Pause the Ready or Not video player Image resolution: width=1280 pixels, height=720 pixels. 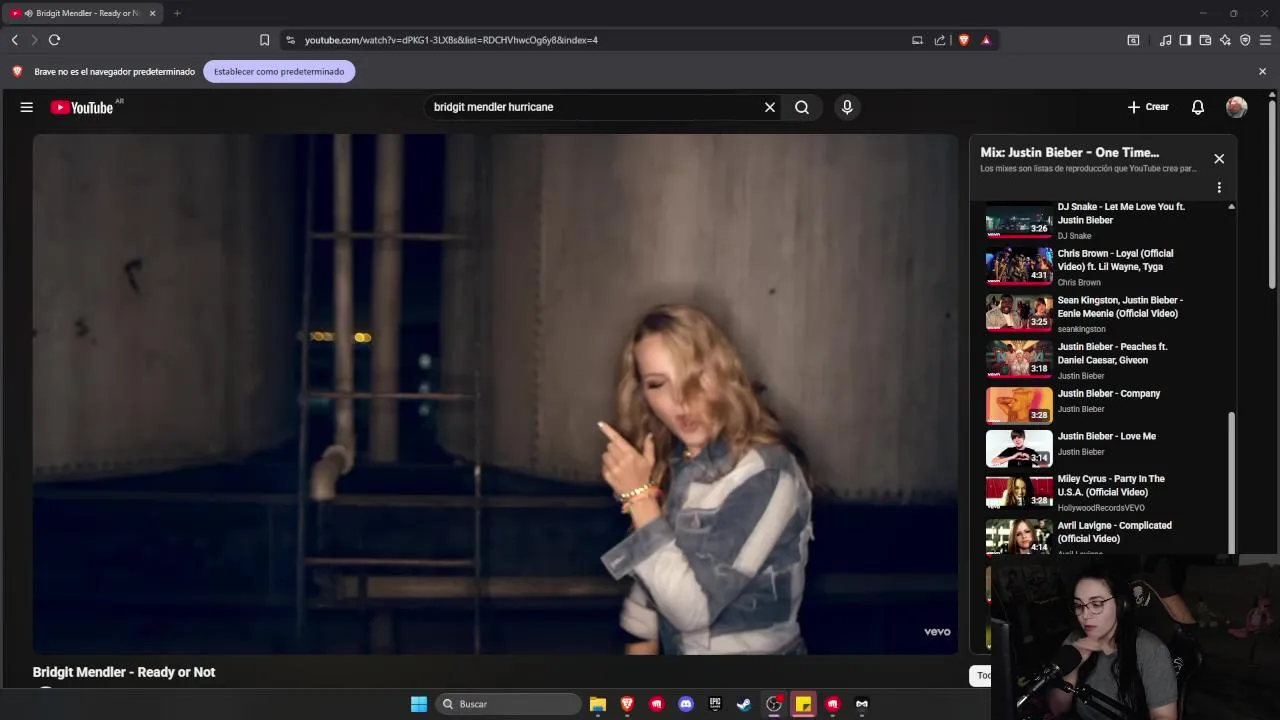point(495,394)
